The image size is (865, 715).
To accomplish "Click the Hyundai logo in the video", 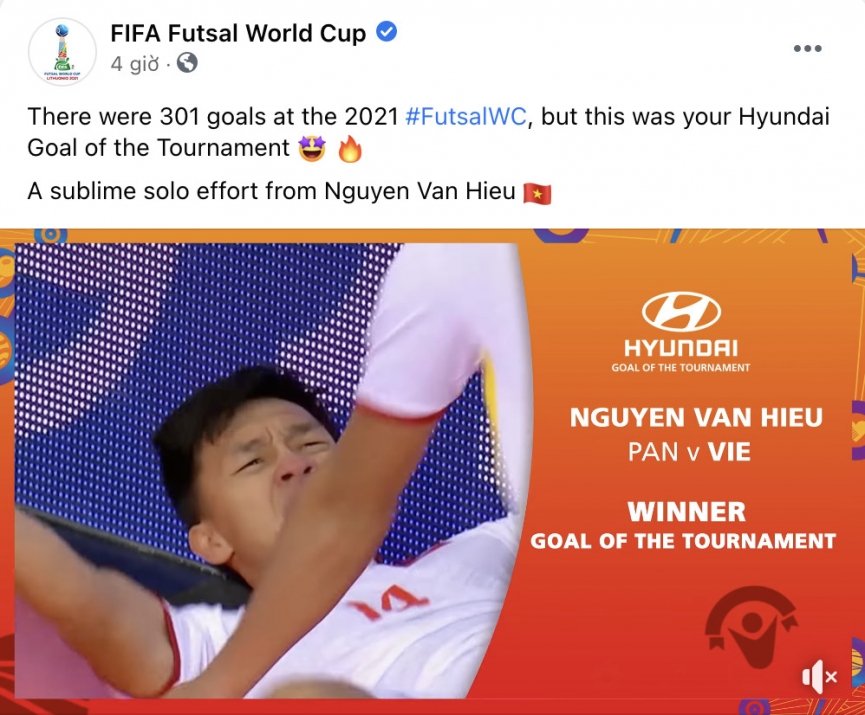I will tap(681, 312).
